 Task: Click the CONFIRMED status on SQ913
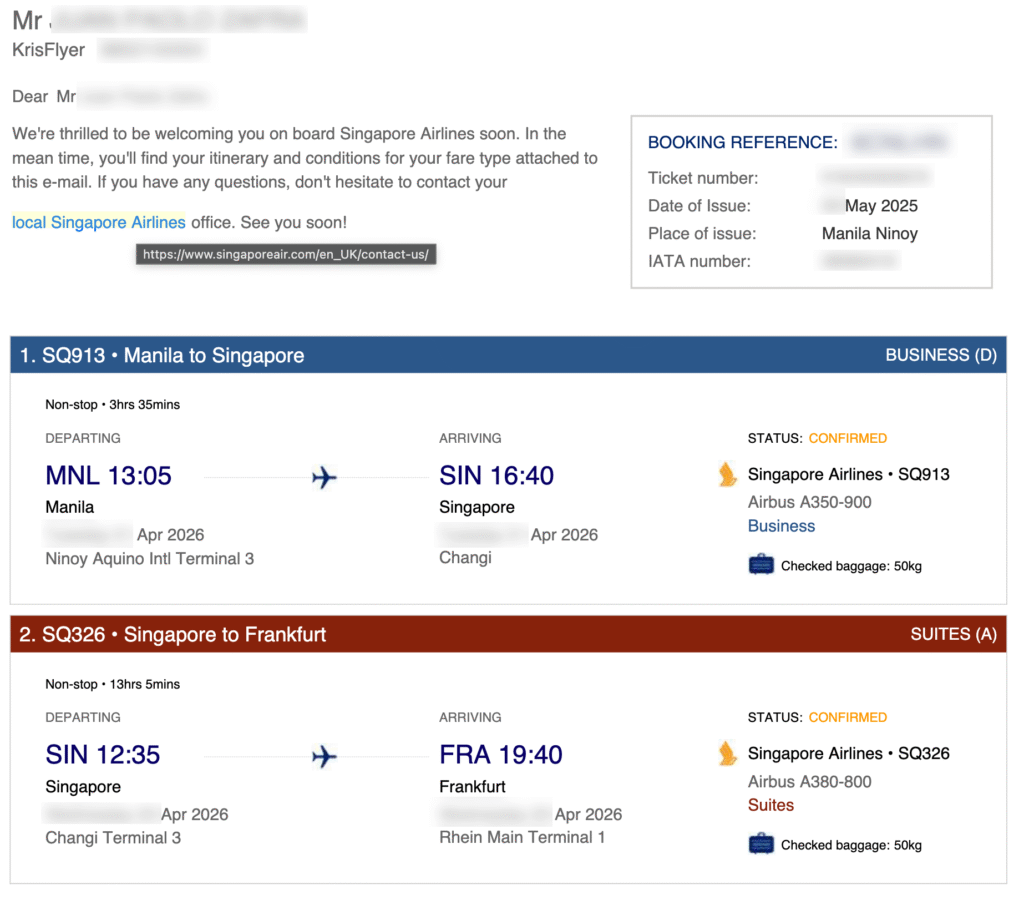pyautogui.click(x=847, y=438)
